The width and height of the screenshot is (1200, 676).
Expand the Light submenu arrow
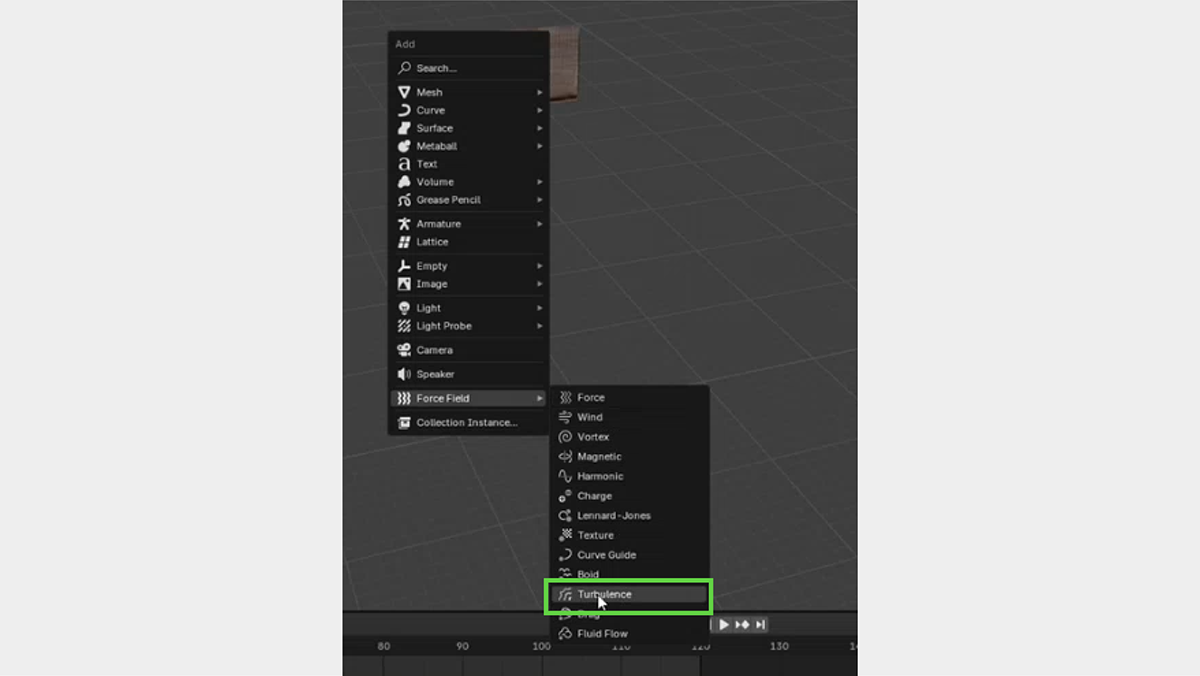540,308
